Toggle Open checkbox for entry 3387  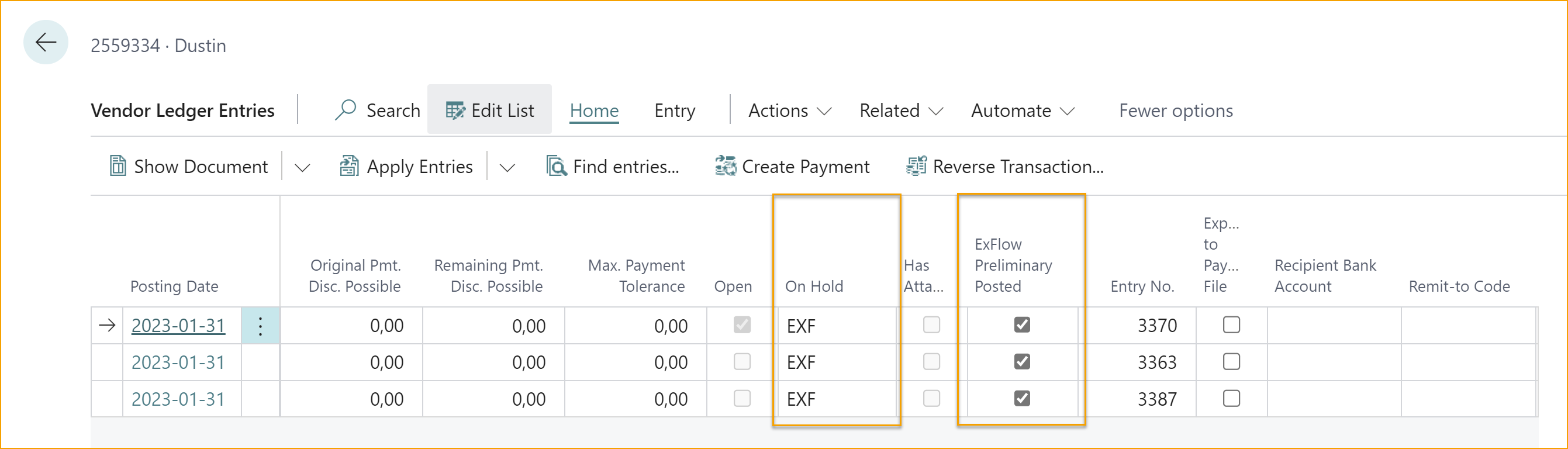(741, 399)
